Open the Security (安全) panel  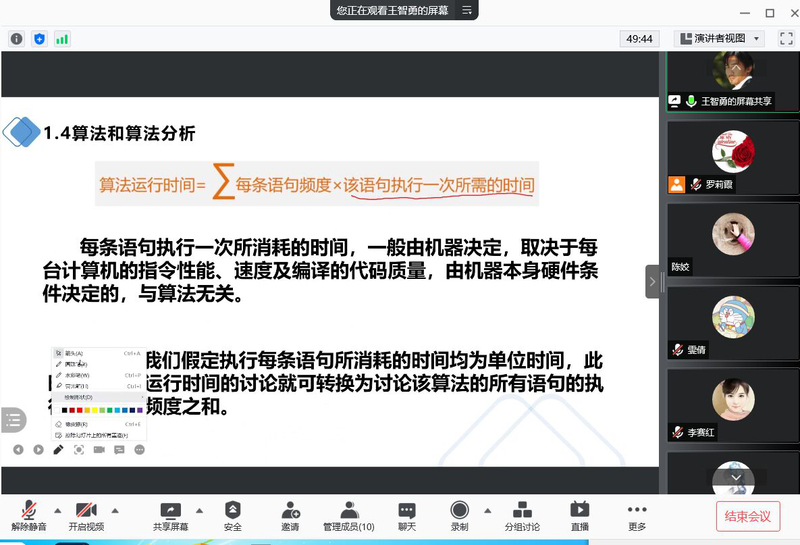tap(233, 516)
